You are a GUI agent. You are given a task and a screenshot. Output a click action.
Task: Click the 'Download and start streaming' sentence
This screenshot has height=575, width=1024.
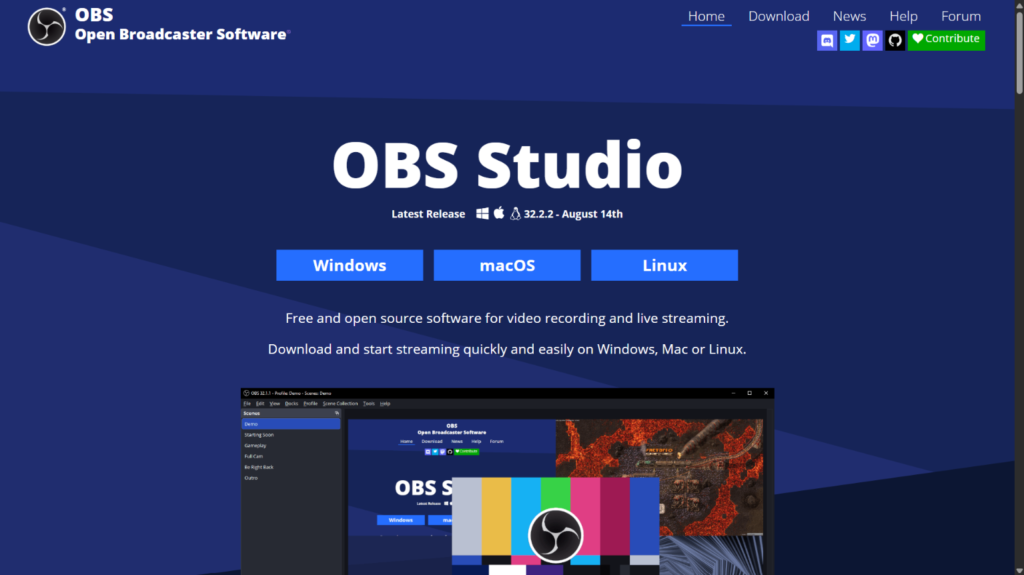tap(507, 349)
